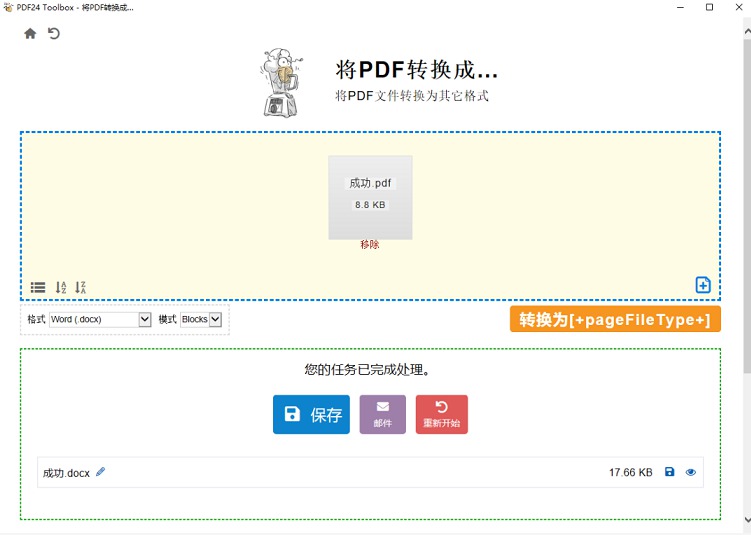This screenshot has height=535, width=751.
Task: Select the 成功.pdf file thumbnail
Action: tap(370, 197)
